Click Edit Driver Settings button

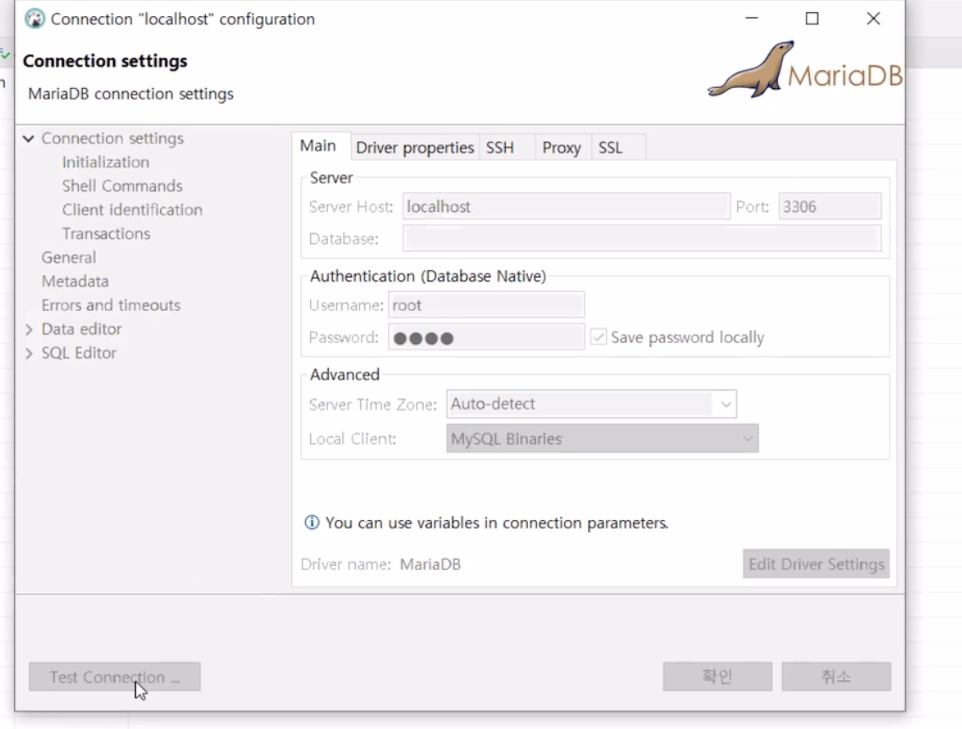point(816,564)
